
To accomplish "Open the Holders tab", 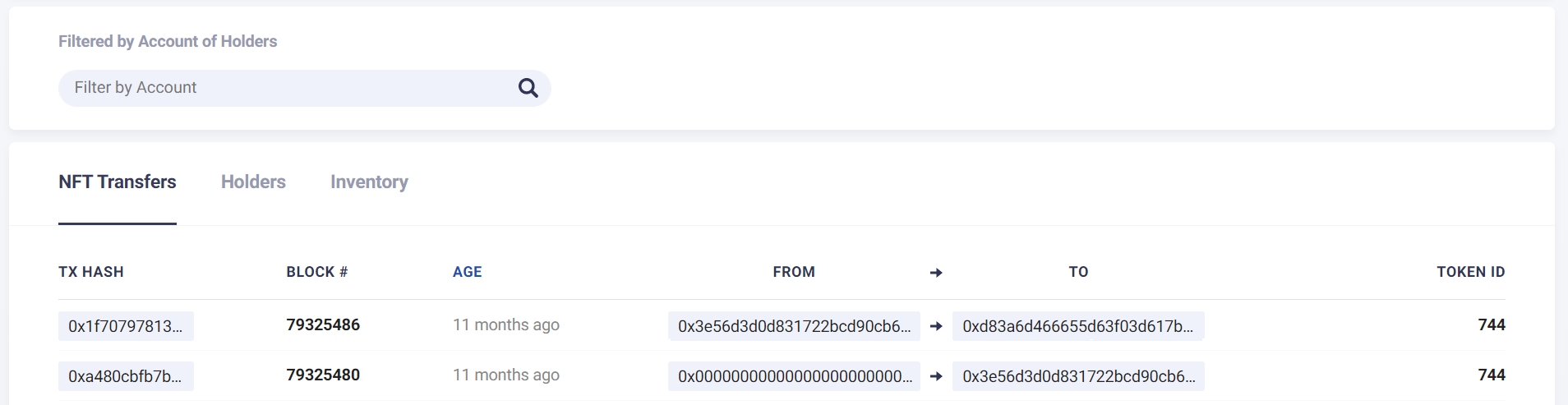I will tap(253, 182).
